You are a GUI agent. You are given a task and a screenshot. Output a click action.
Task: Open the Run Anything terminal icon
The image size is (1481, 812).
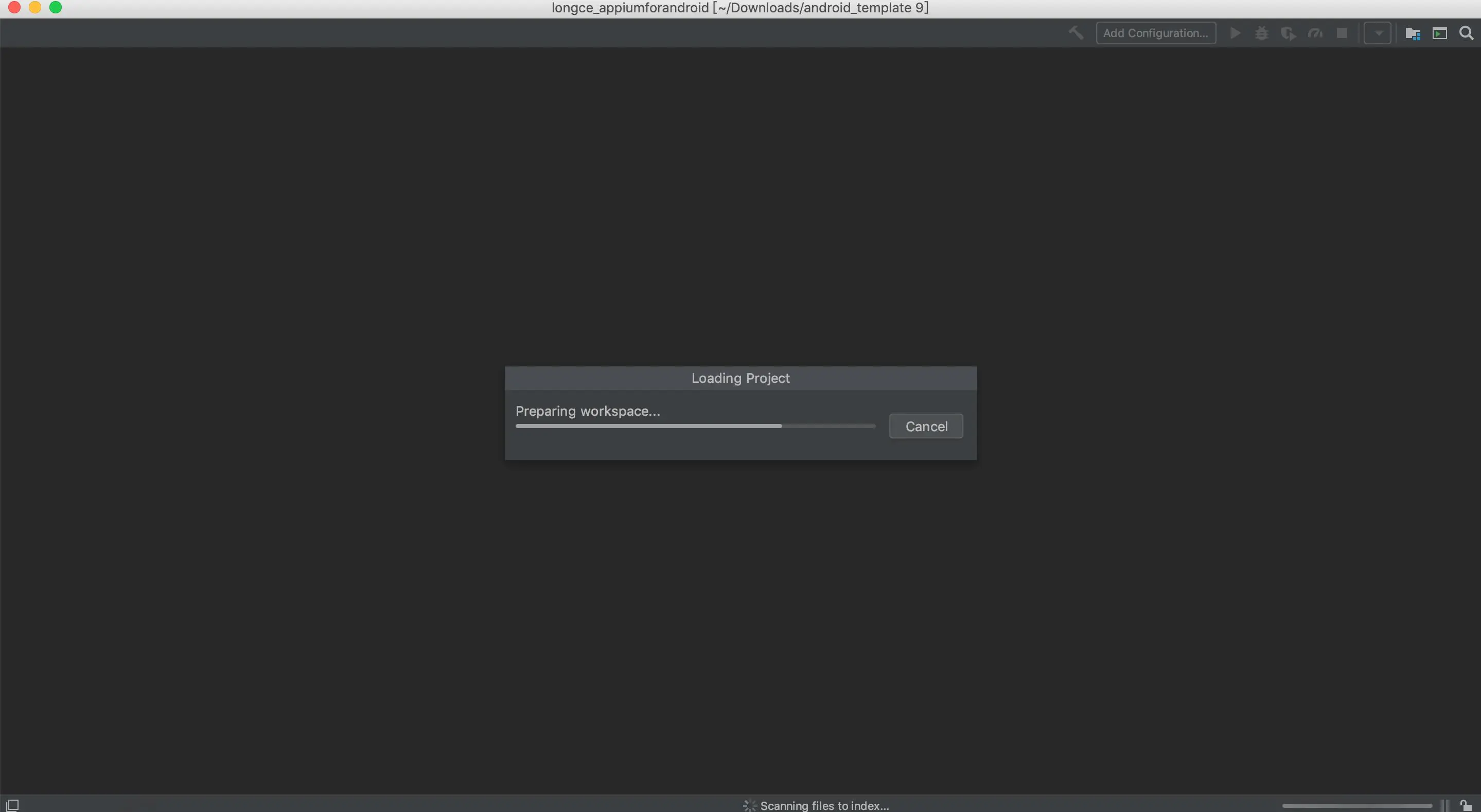[x=1440, y=33]
